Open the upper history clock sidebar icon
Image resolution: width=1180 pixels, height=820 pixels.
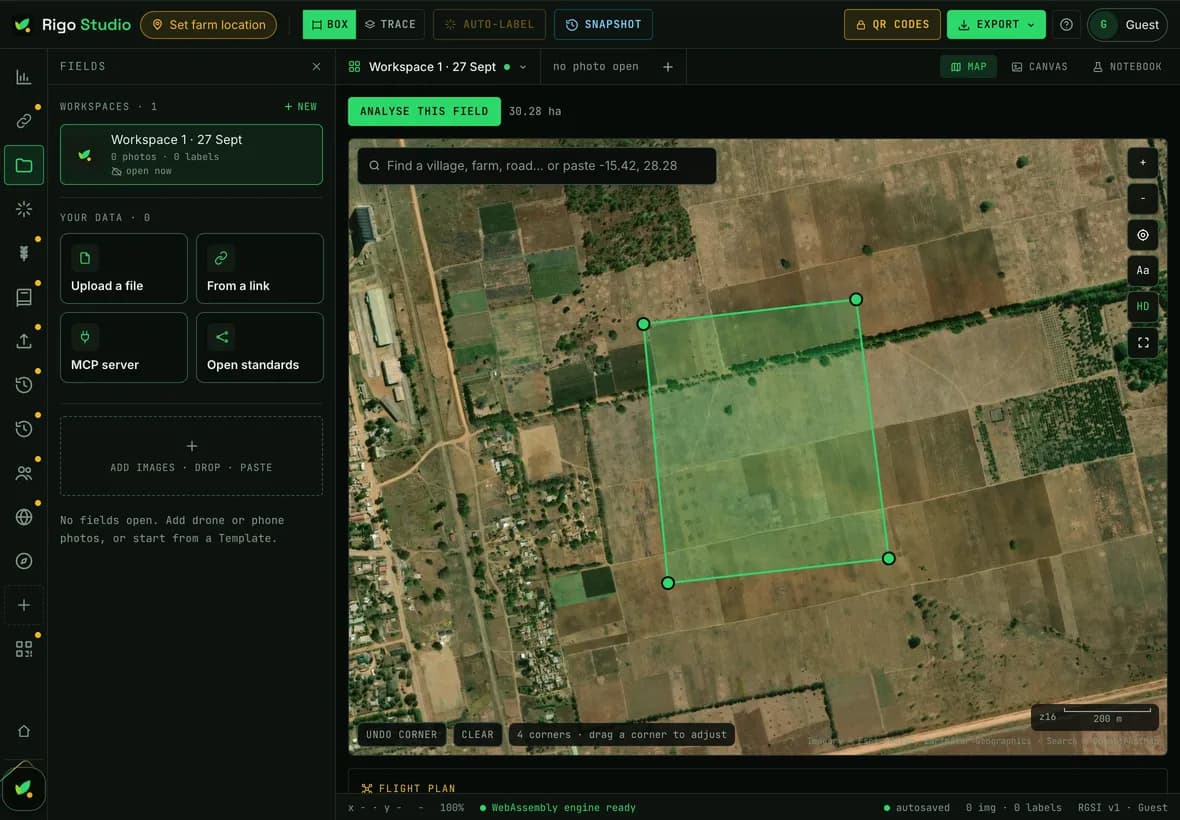tap(23, 385)
